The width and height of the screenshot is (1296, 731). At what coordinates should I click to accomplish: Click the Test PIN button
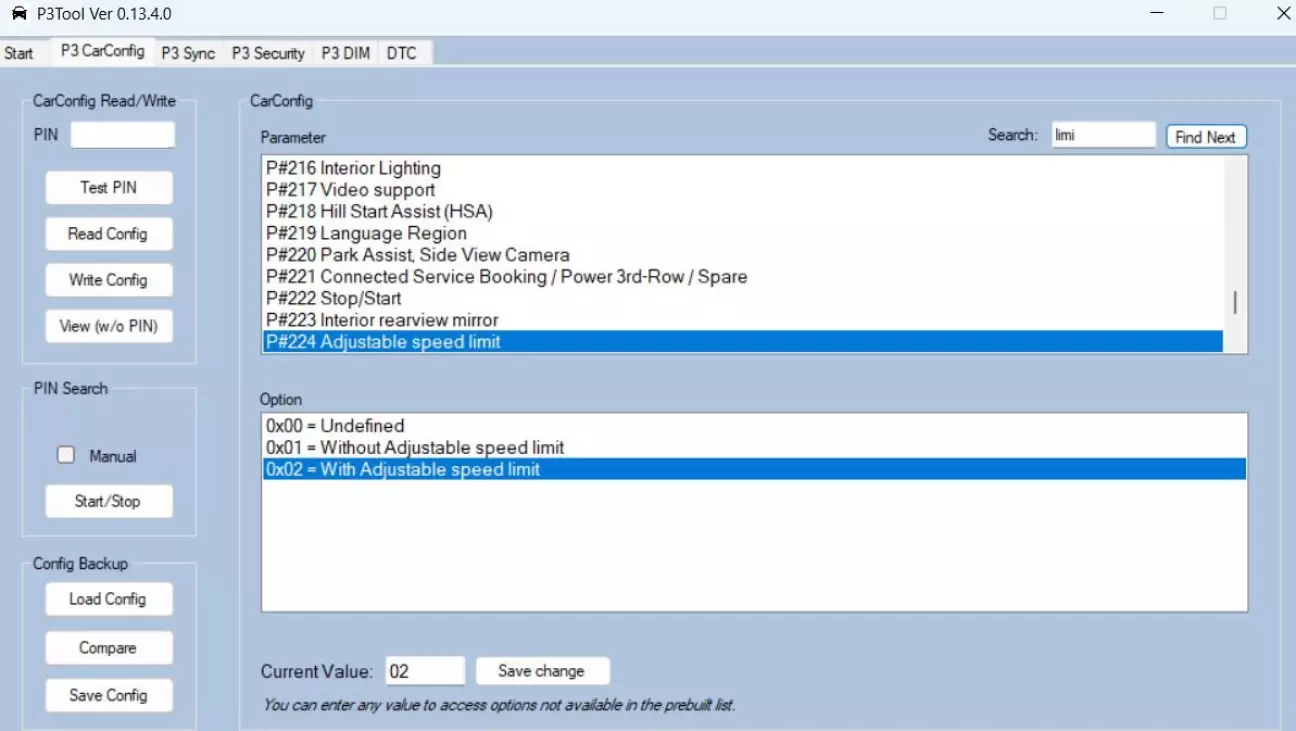click(x=108, y=188)
